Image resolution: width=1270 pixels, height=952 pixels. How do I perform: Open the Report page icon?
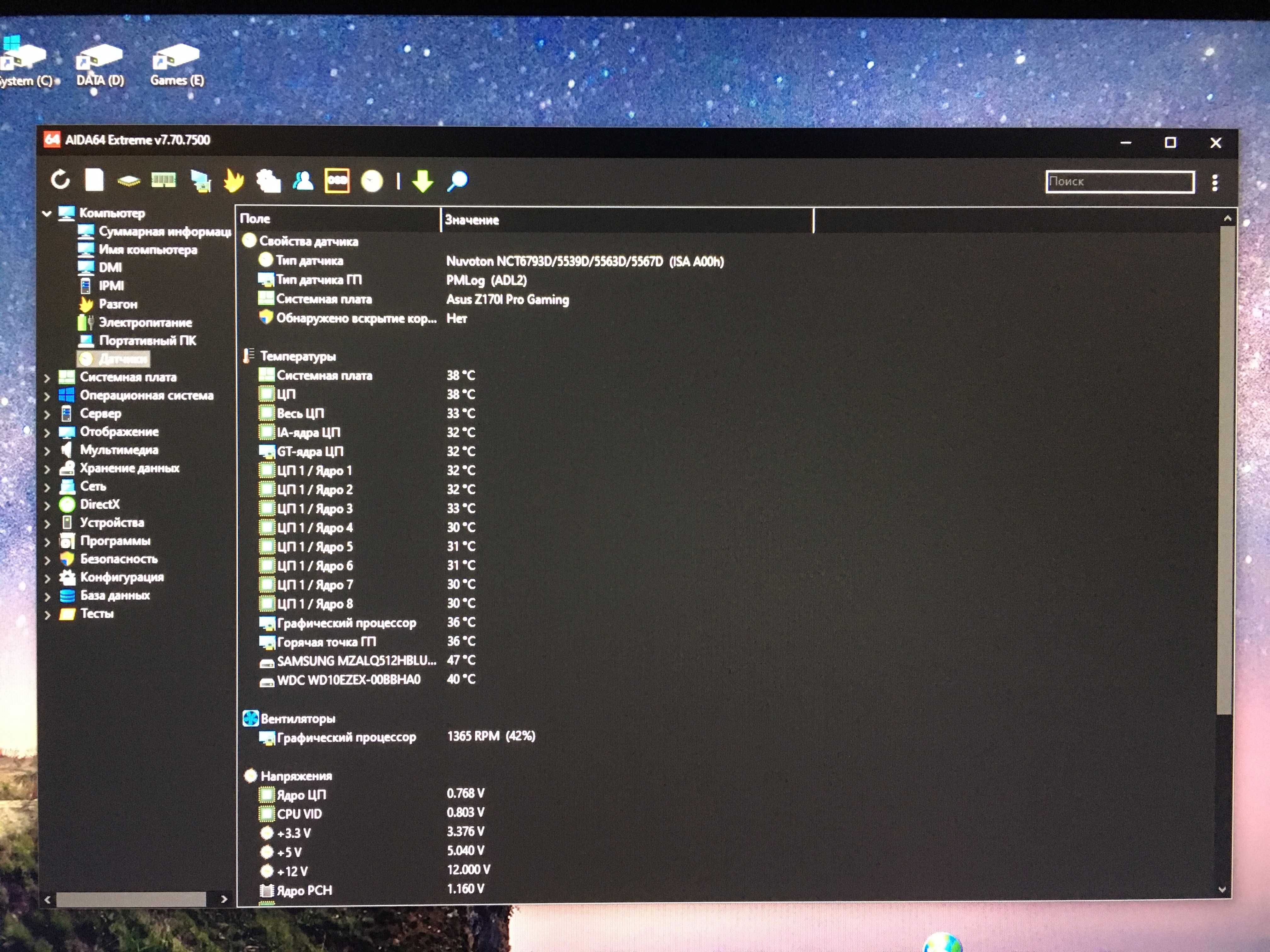pos(94,180)
